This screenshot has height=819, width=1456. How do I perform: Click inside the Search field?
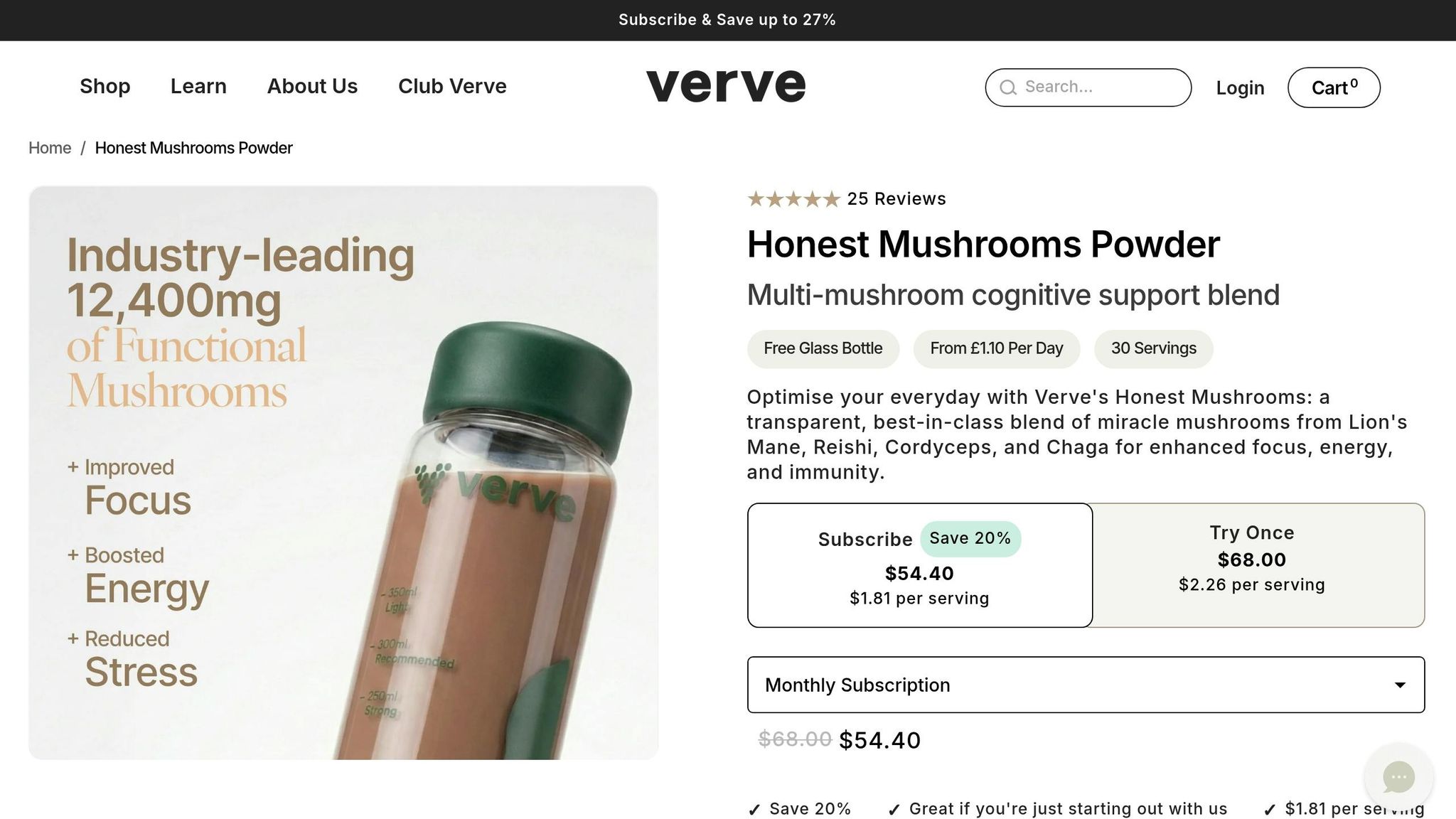tap(1088, 87)
